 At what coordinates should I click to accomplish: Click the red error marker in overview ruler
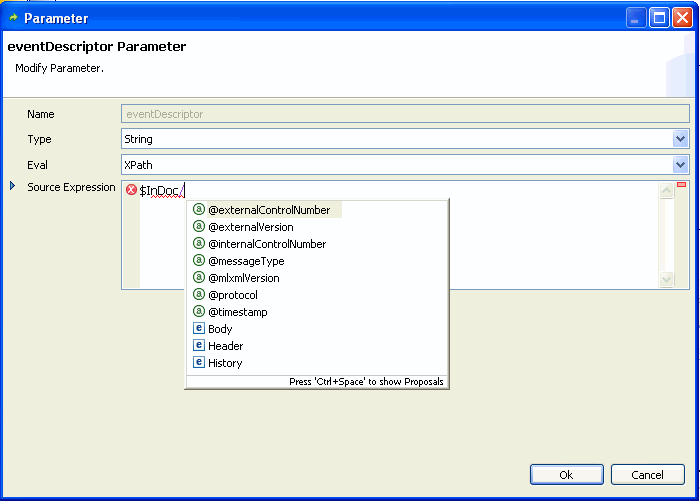681,184
